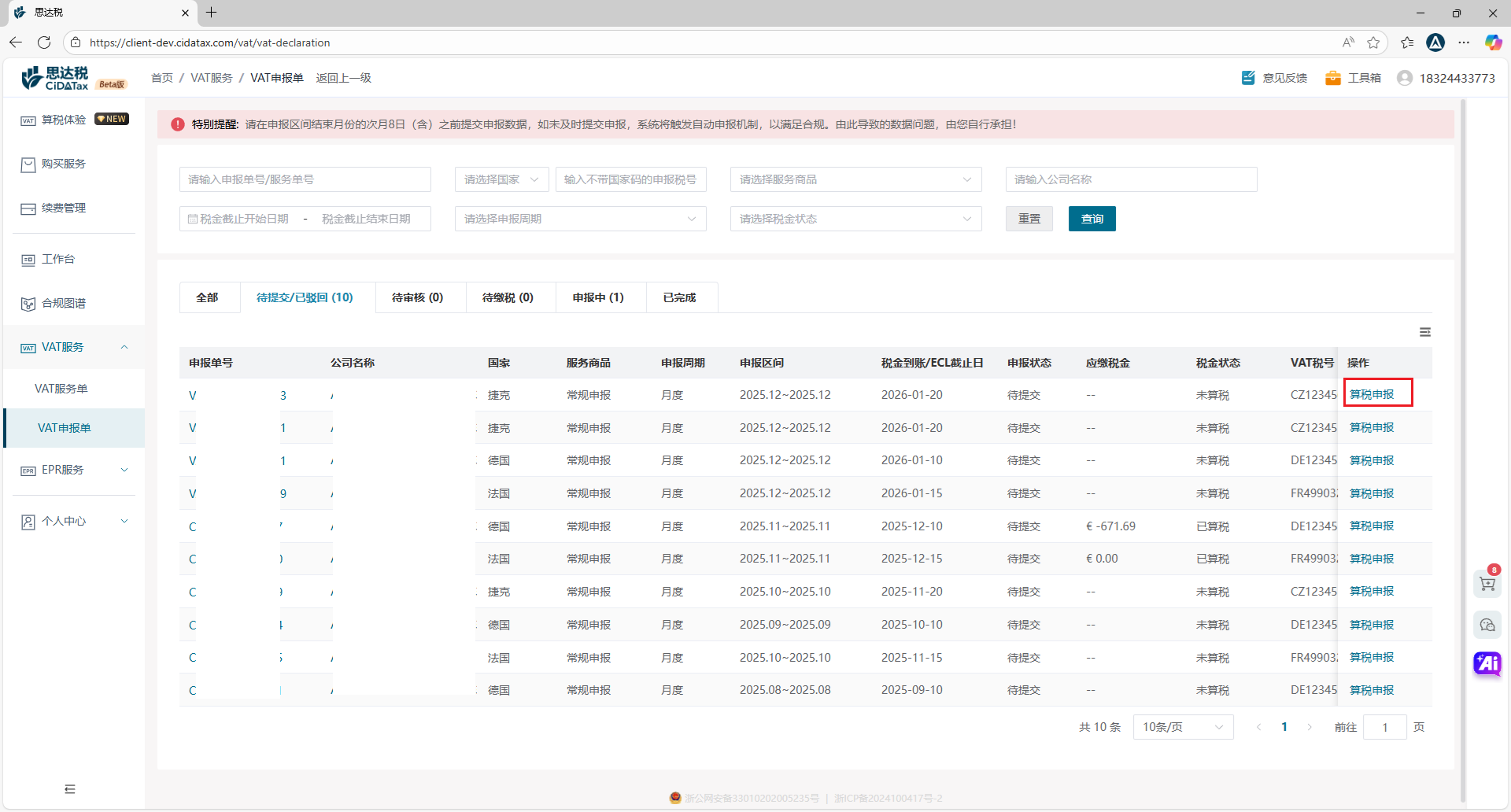Viewport: 1511px width, 812px height.
Task: Open the table column settings icon
Action: (x=1424, y=332)
